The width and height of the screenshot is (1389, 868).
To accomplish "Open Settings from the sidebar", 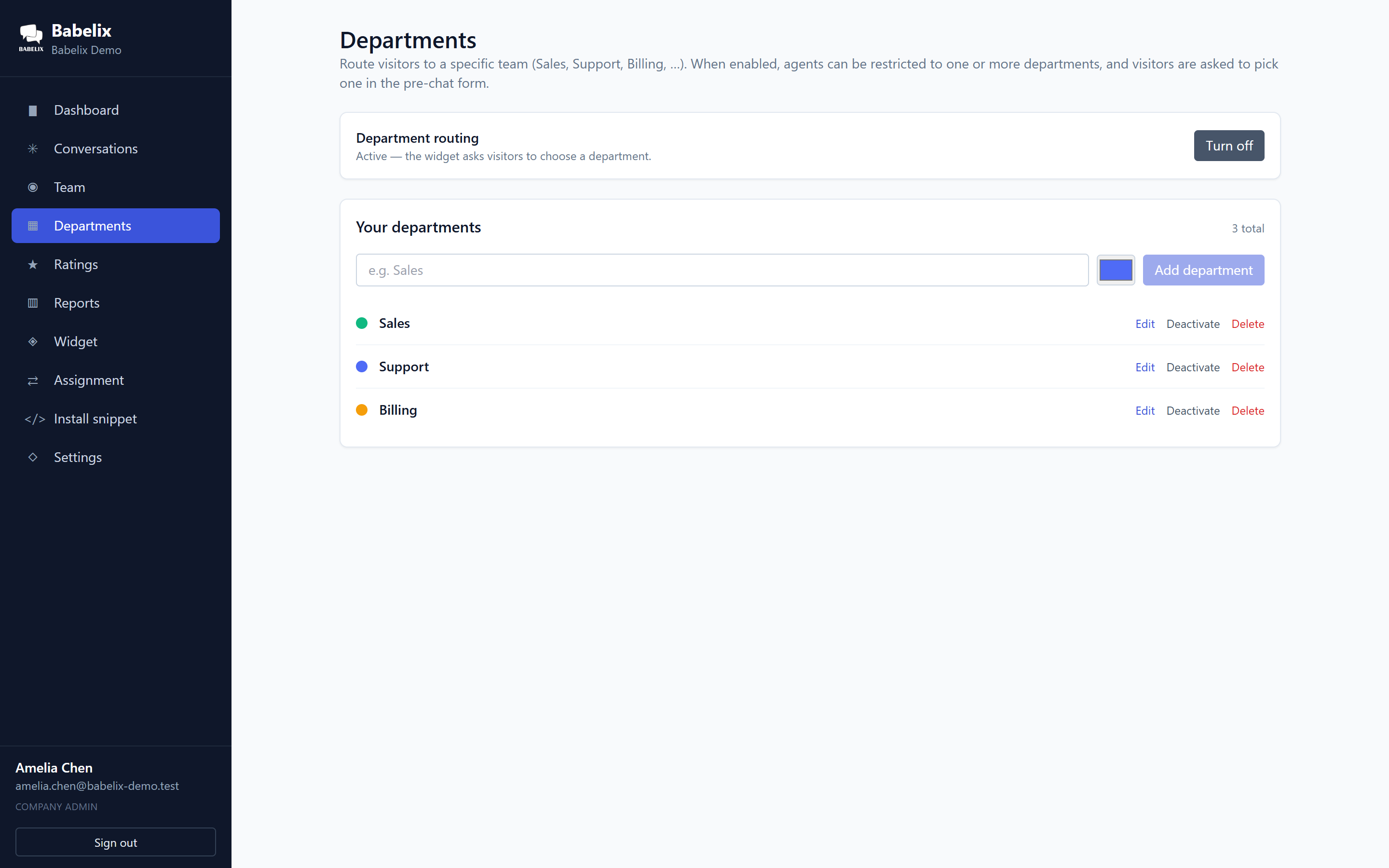I will pyautogui.click(x=115, y=457).
